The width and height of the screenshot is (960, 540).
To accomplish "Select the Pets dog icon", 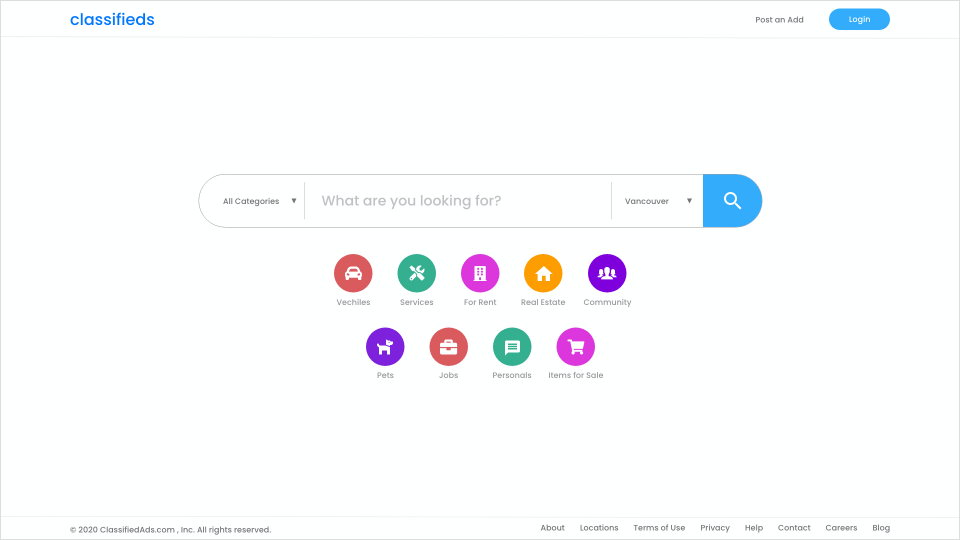I will click(x=385, y=347).
